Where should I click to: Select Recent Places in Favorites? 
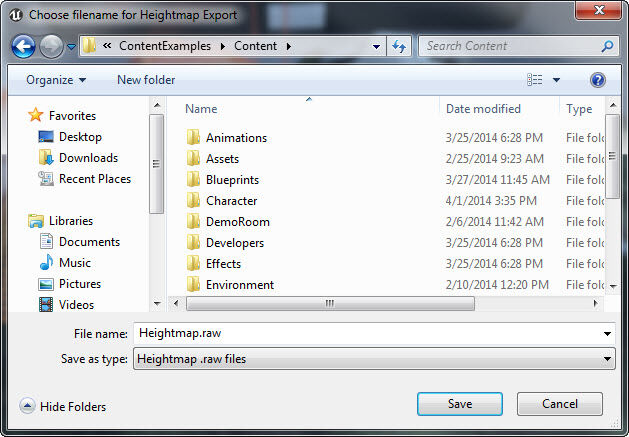coord(95,179)
